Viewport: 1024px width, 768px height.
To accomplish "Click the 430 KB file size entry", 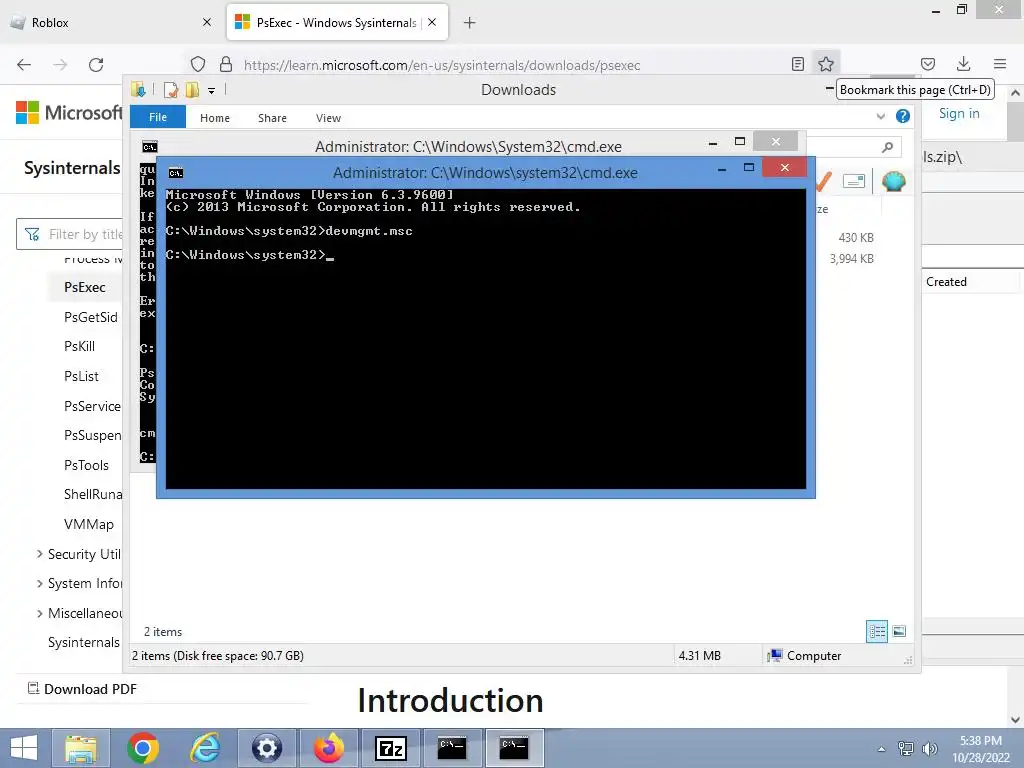I will pyautogui.click(x=856, y=238).
